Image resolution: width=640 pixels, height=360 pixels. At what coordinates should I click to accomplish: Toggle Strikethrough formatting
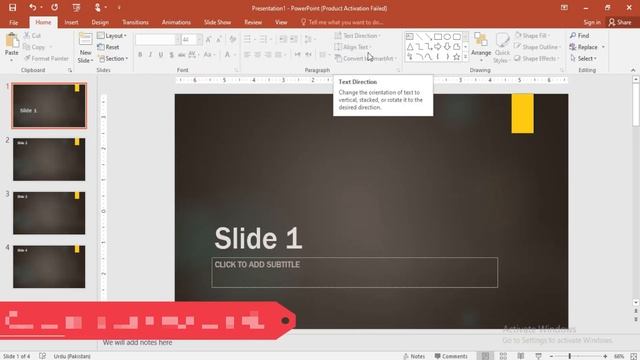click(182, 54)
